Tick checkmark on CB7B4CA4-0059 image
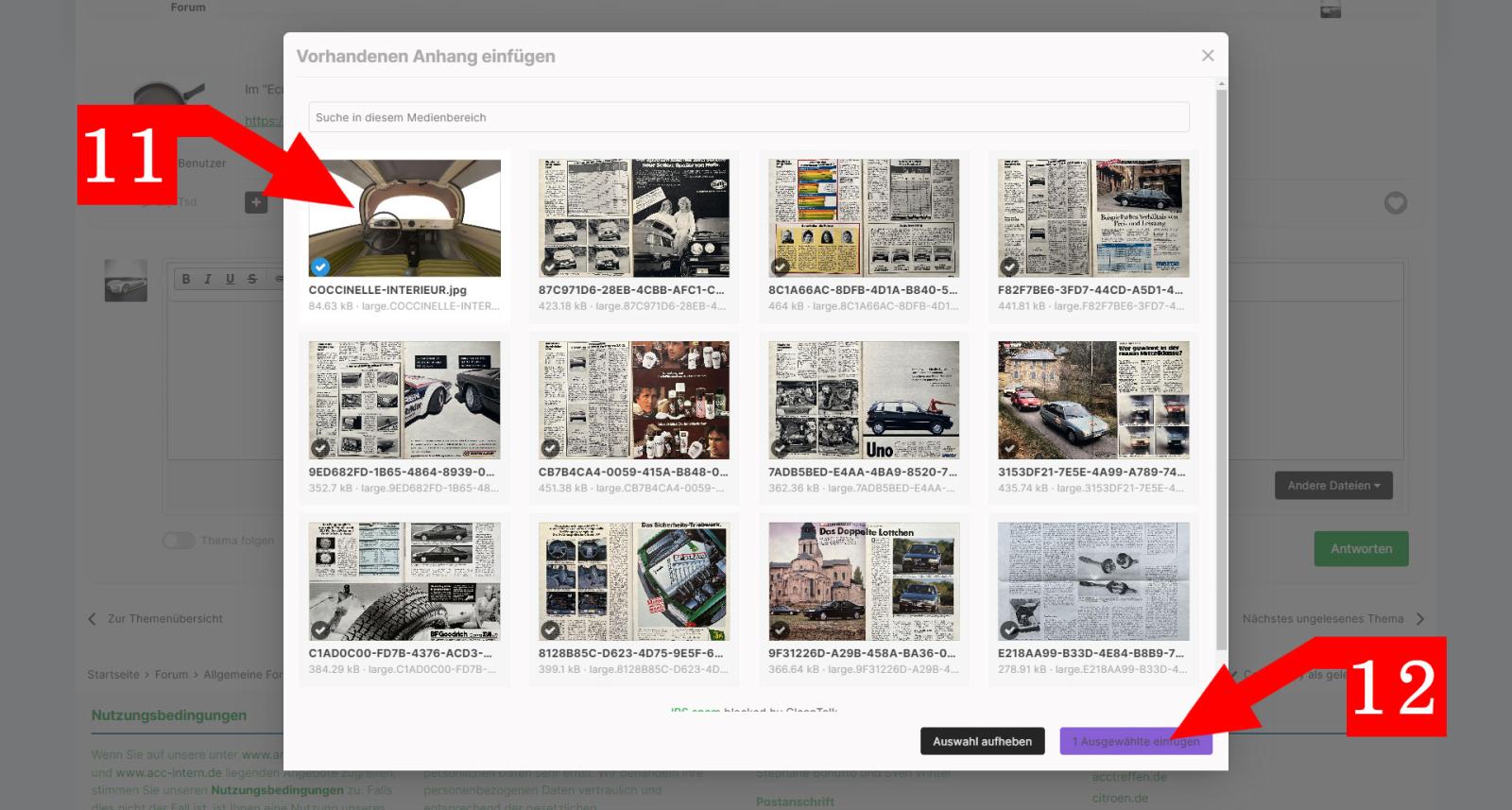This screenshot has height=810, width=1512. click(x=550, y=448)
